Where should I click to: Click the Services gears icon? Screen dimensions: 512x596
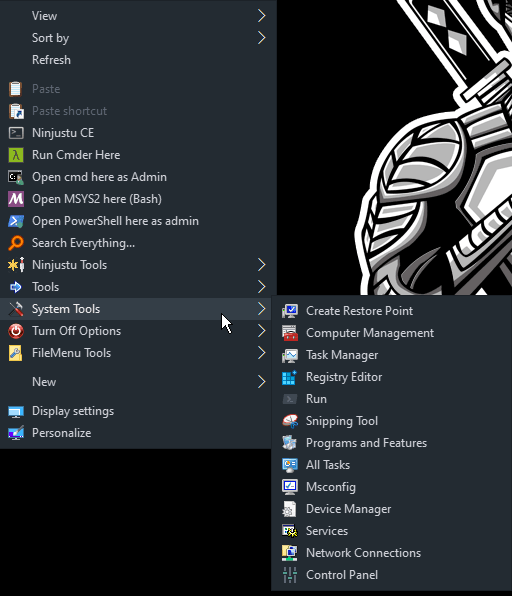(x=290, y=531)
